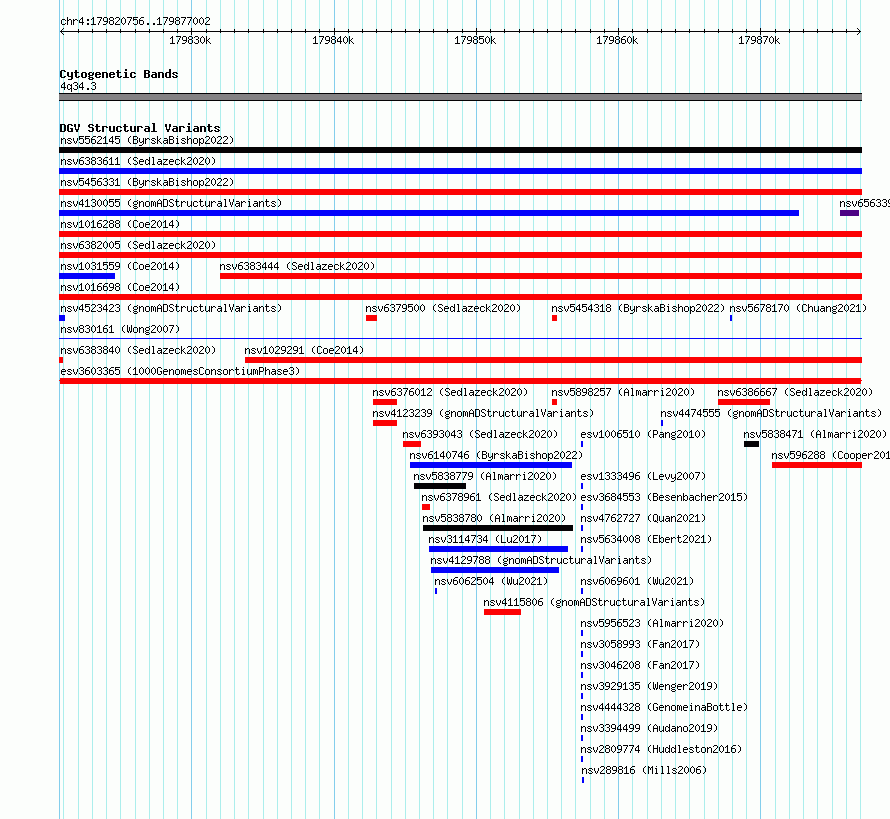Select the small red bar under nsv6379500
The width and height of the screenshot is (890, 819).
click(371, 318)
